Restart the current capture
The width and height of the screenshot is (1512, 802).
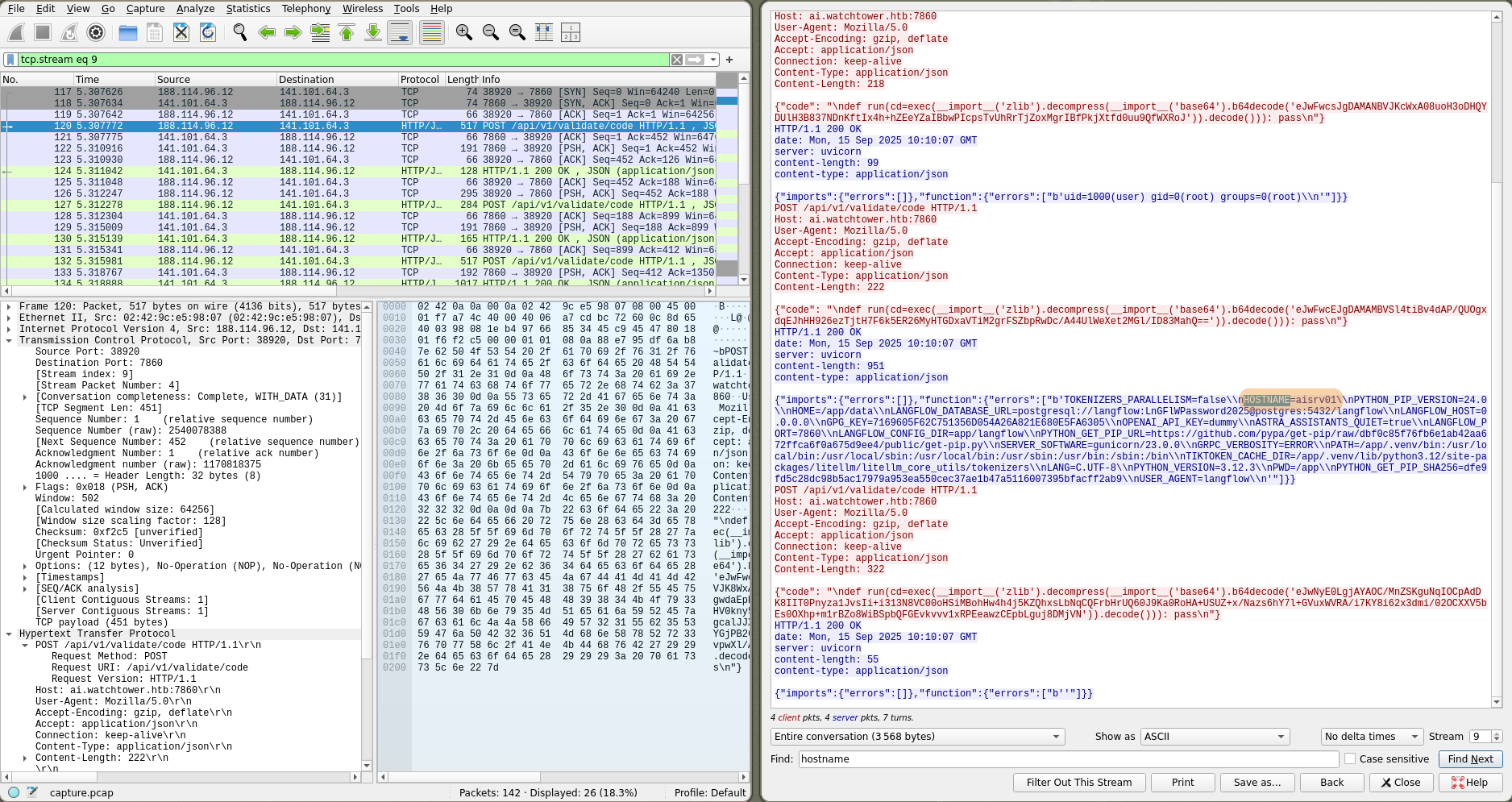click(x=69, y=32)
